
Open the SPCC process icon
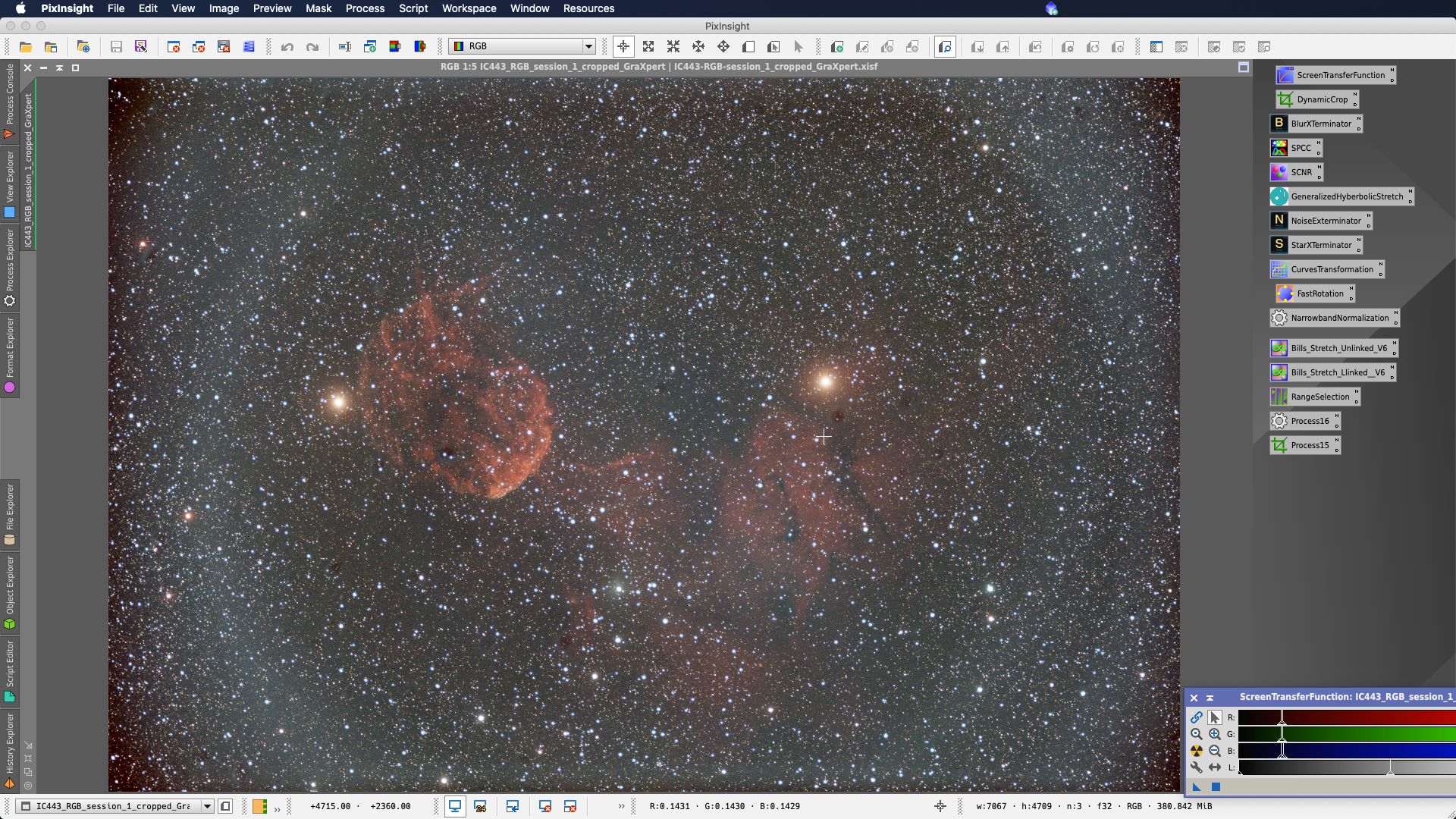(1295, 148)
